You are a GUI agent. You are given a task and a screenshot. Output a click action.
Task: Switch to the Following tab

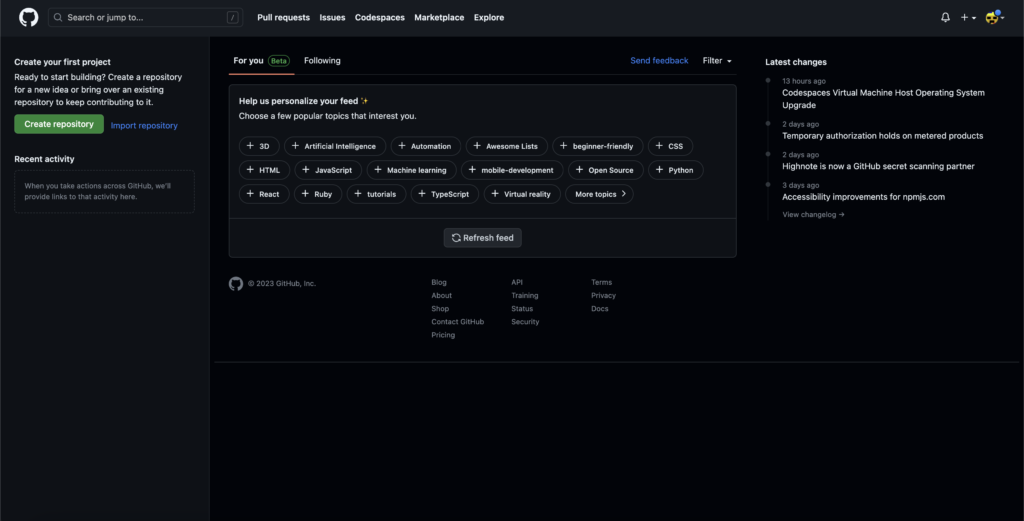[322, 61]
